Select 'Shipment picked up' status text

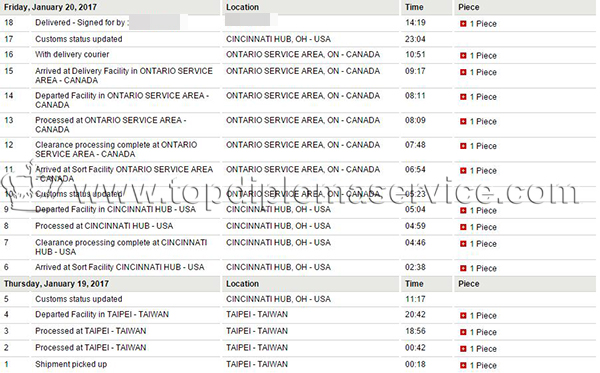coord(71,364)
